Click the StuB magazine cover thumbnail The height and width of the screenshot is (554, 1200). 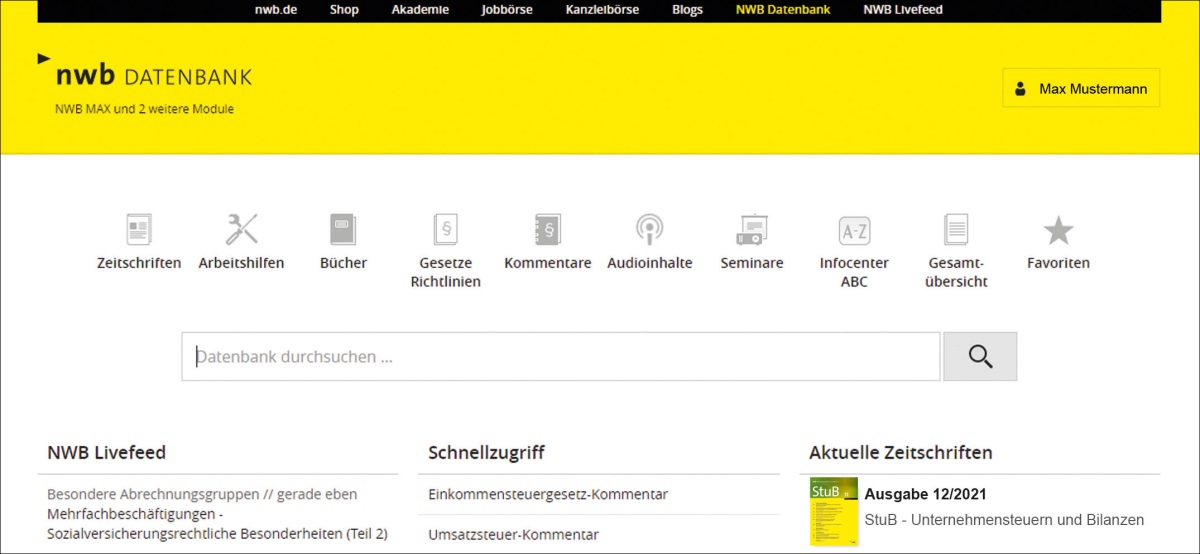point(834,511)
